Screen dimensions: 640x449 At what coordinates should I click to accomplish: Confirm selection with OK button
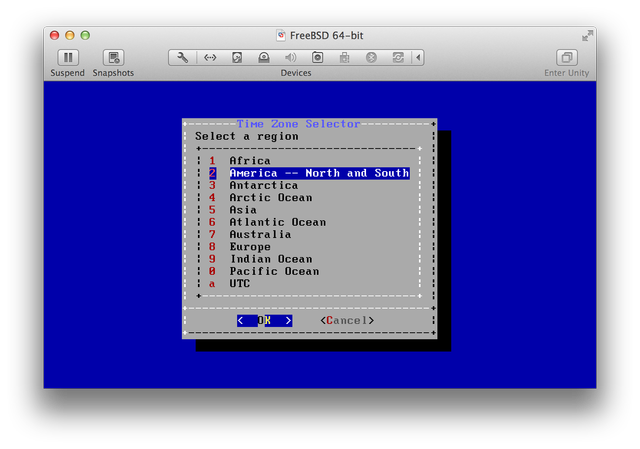point(264,320)
